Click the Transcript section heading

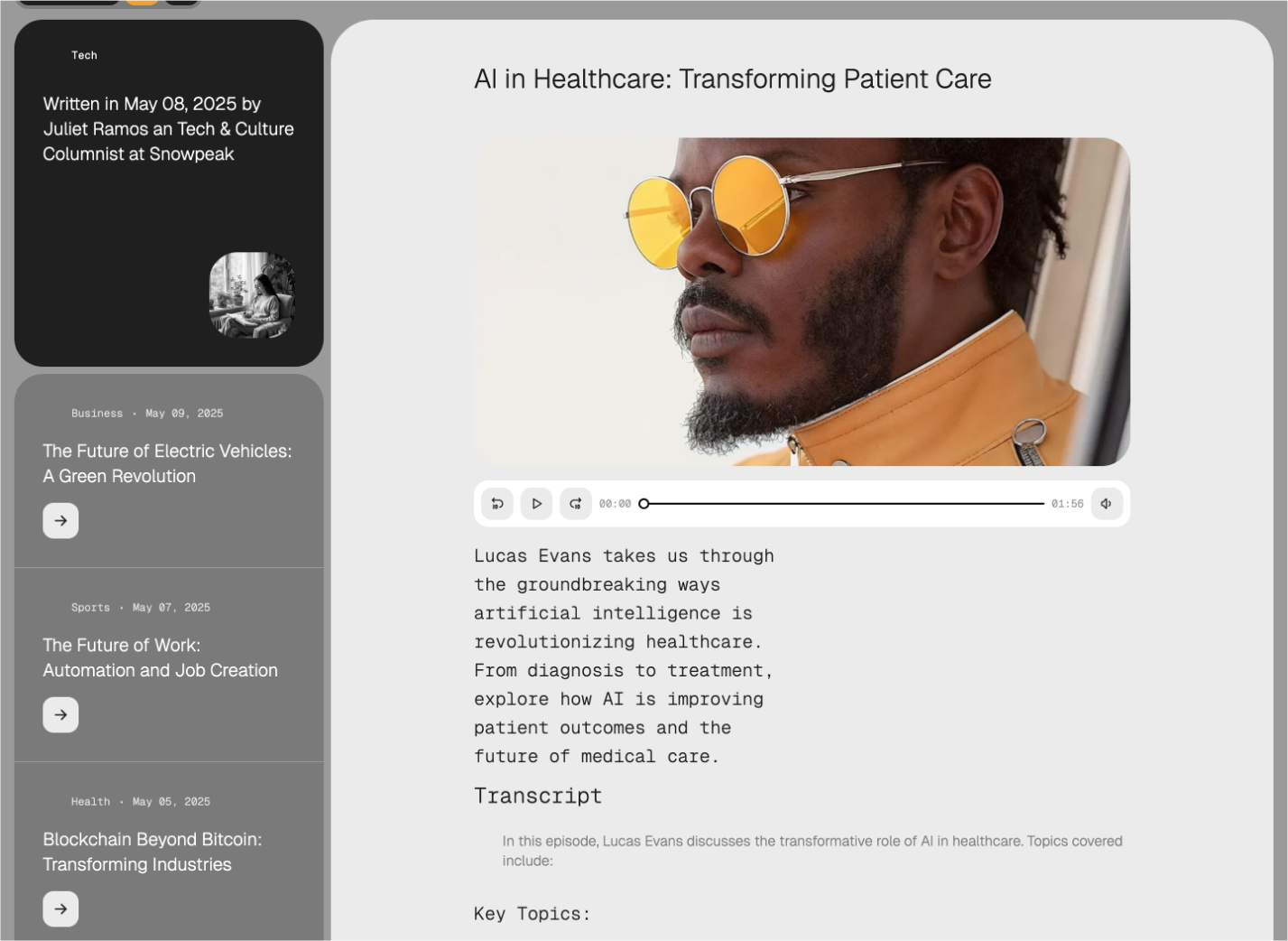tap(538, 796)
